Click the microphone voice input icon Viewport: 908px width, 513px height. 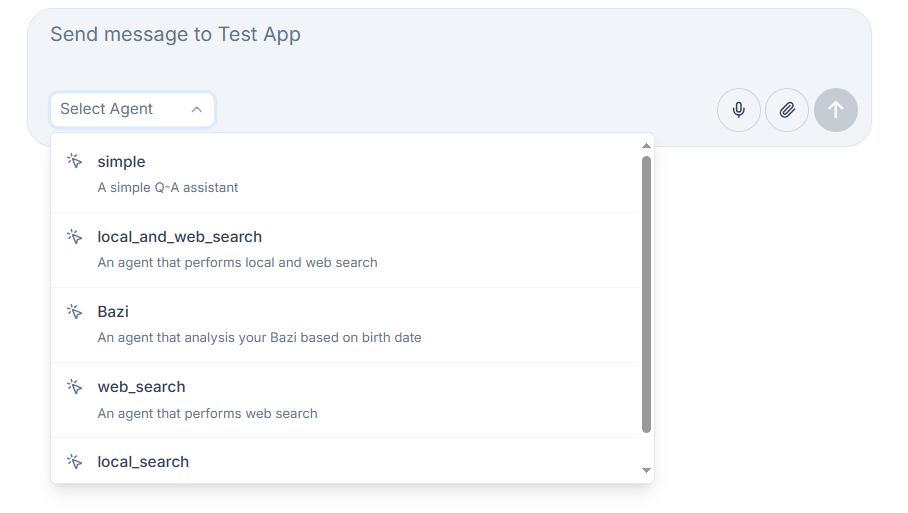(x=739, y=110)
